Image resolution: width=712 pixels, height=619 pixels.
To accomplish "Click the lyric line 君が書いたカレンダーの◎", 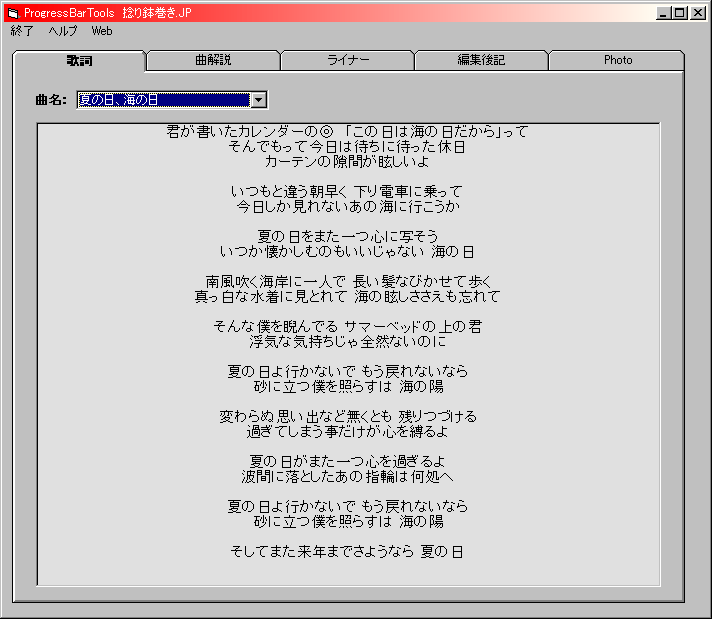I will (250, 132).
